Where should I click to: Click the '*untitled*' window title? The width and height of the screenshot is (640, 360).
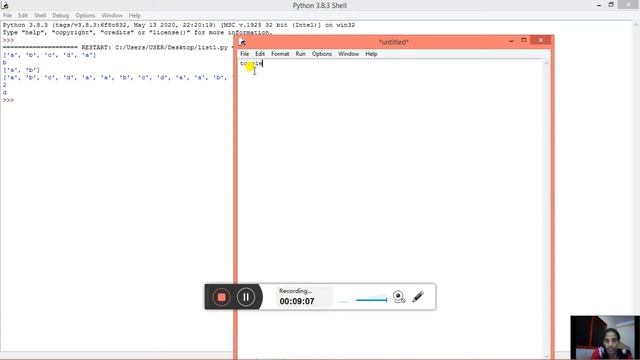click(x=393, y=42)
